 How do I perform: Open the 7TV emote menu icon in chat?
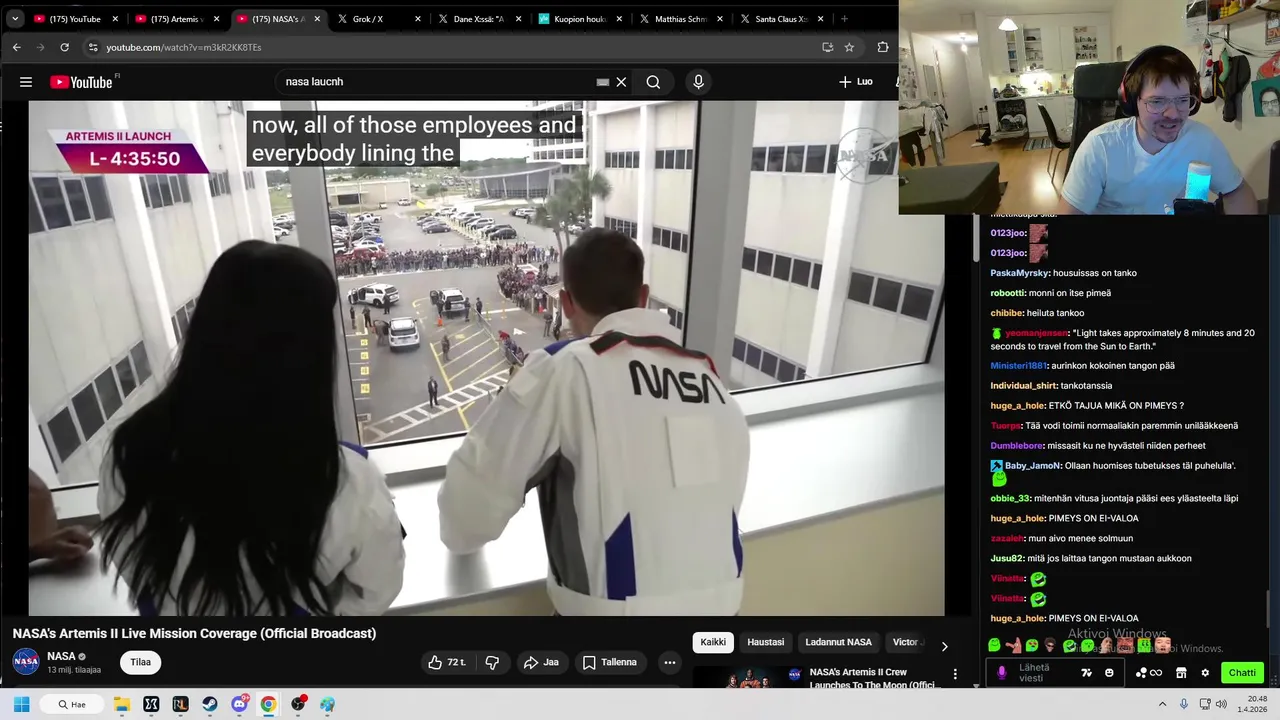[1086, 673]
